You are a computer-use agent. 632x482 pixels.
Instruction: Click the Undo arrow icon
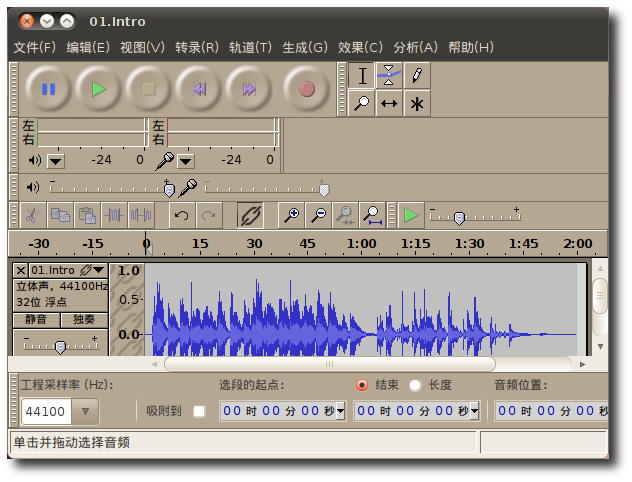181,215
